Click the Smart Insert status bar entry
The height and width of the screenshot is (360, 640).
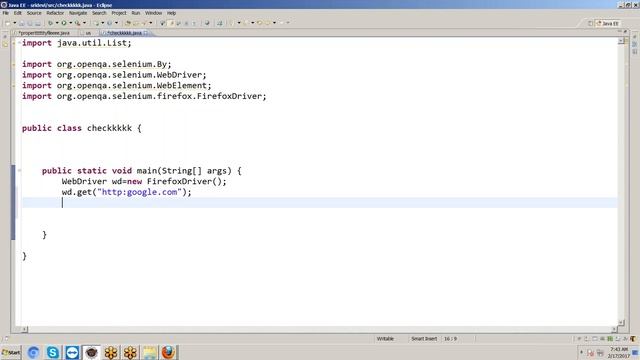424,339
